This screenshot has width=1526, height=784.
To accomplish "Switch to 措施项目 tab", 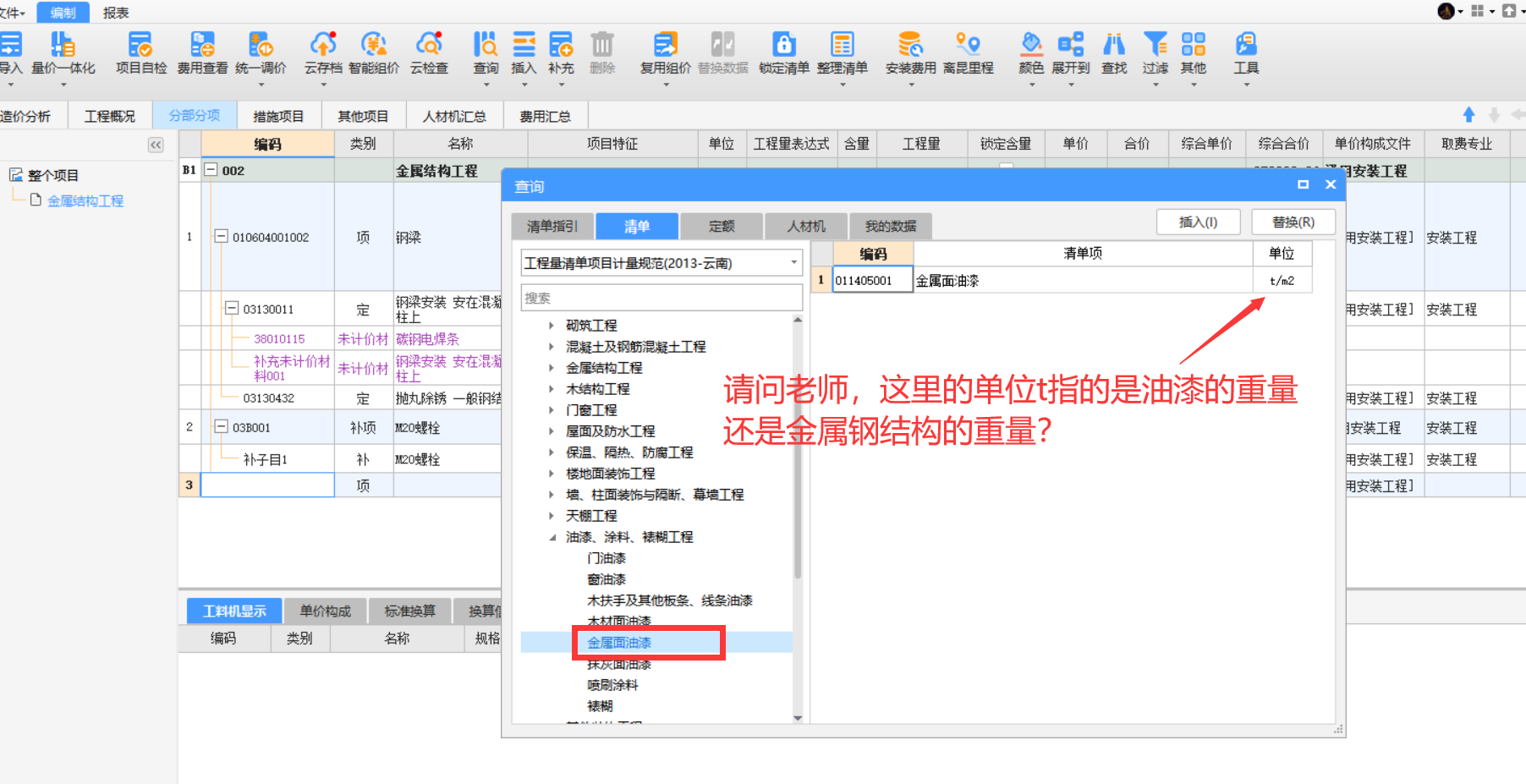I will pos(278,116).
